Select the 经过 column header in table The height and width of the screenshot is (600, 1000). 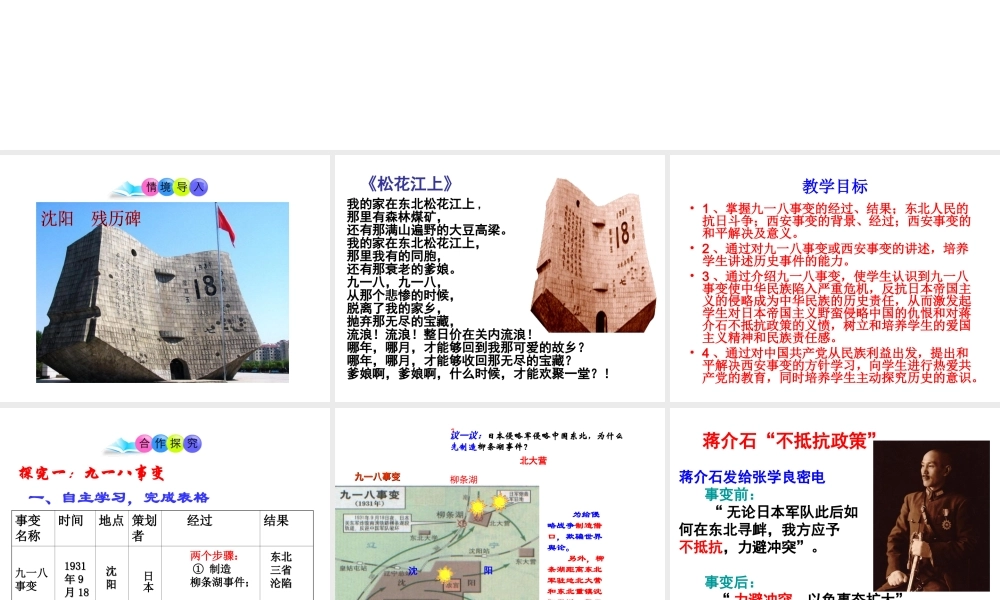[x=200, y=521]
